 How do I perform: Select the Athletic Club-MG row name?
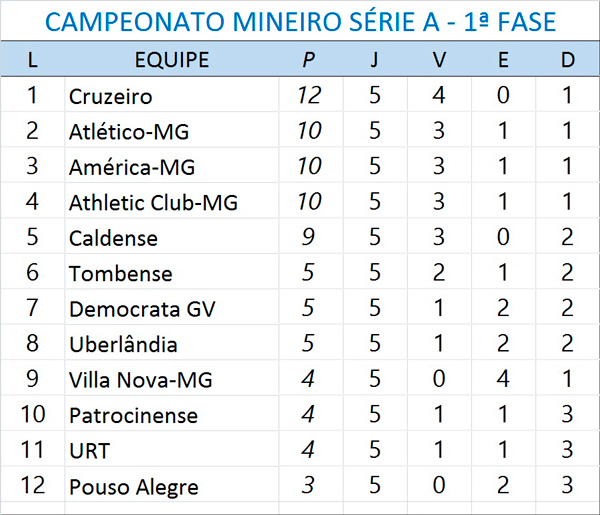(153, 203)
